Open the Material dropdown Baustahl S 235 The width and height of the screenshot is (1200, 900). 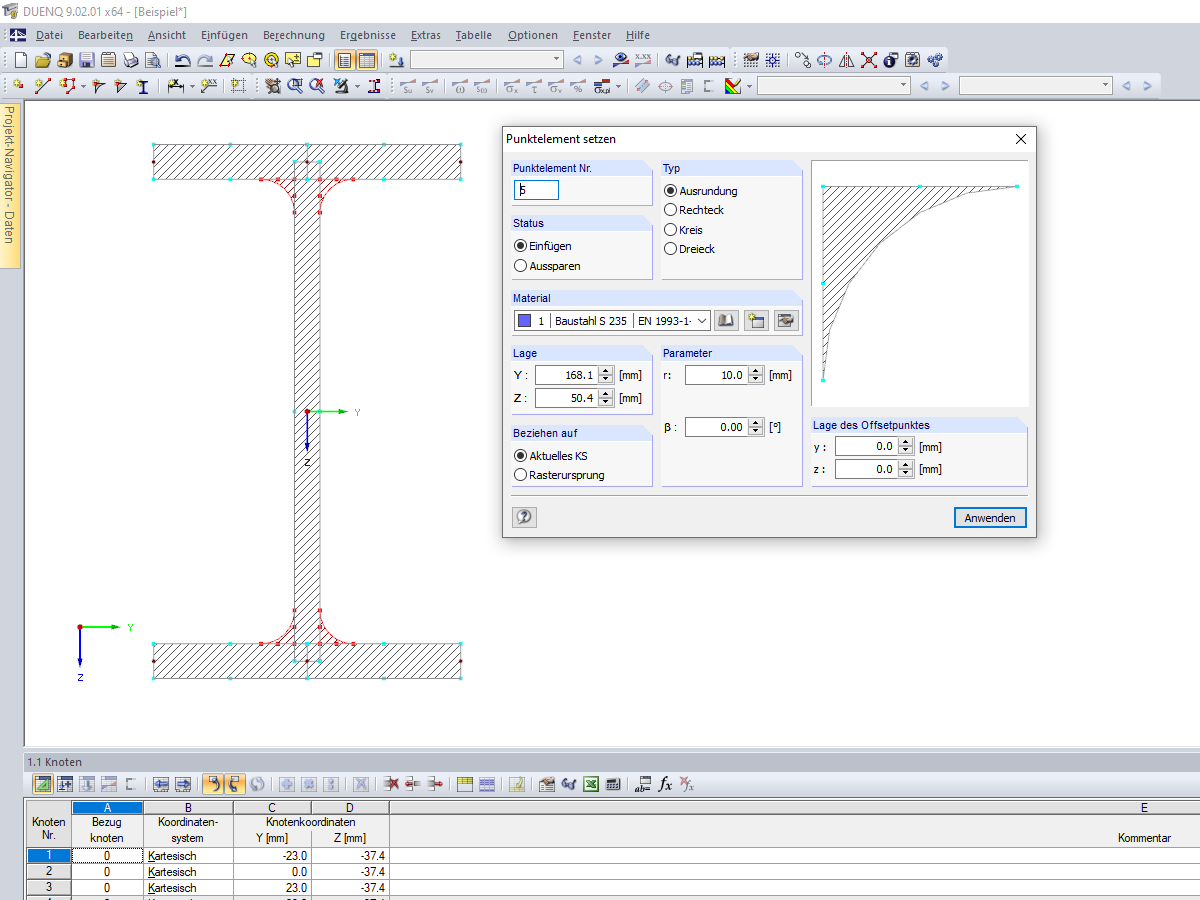(x=701, y=321)
